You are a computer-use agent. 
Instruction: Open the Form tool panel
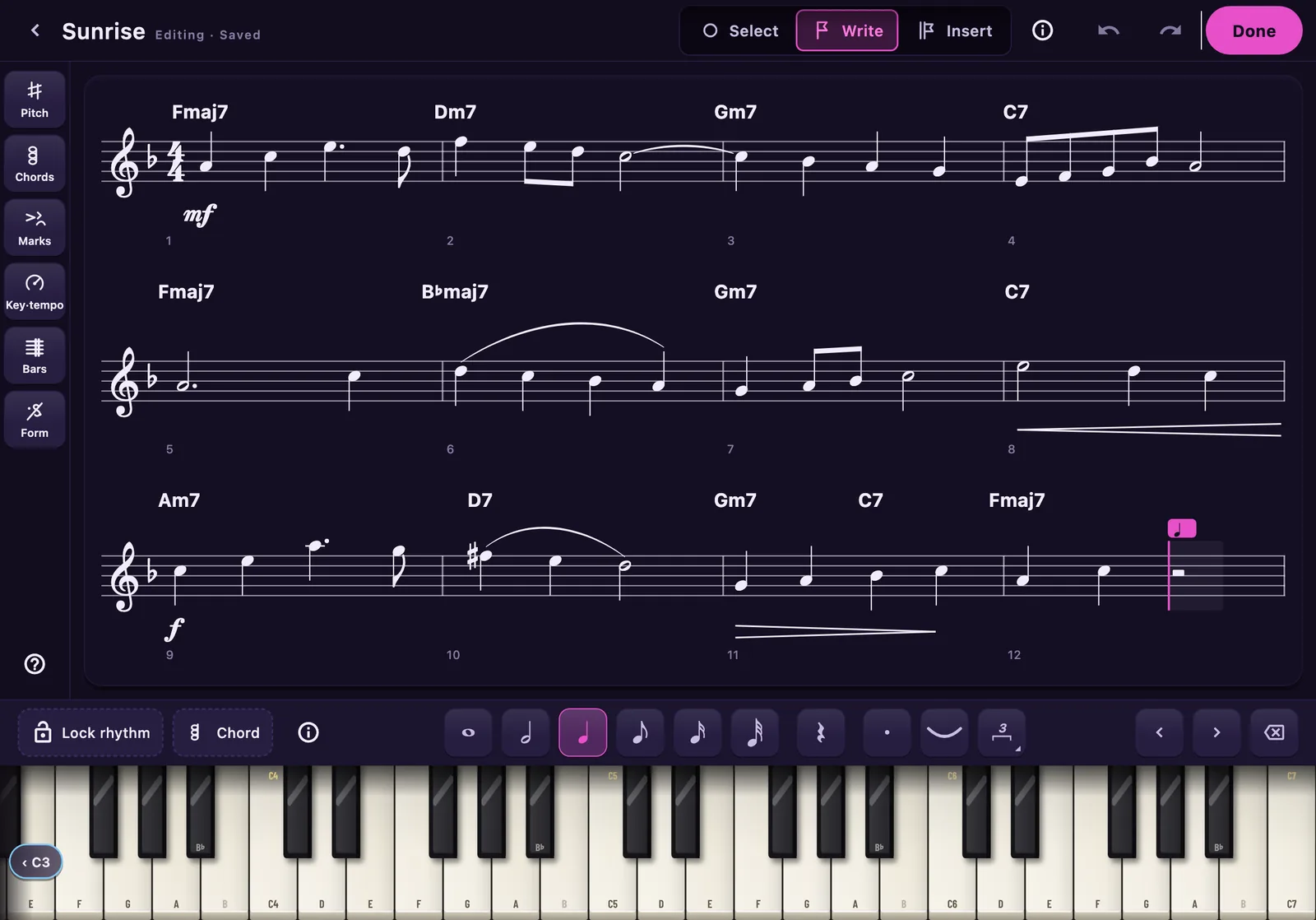(x=35, y=420)
